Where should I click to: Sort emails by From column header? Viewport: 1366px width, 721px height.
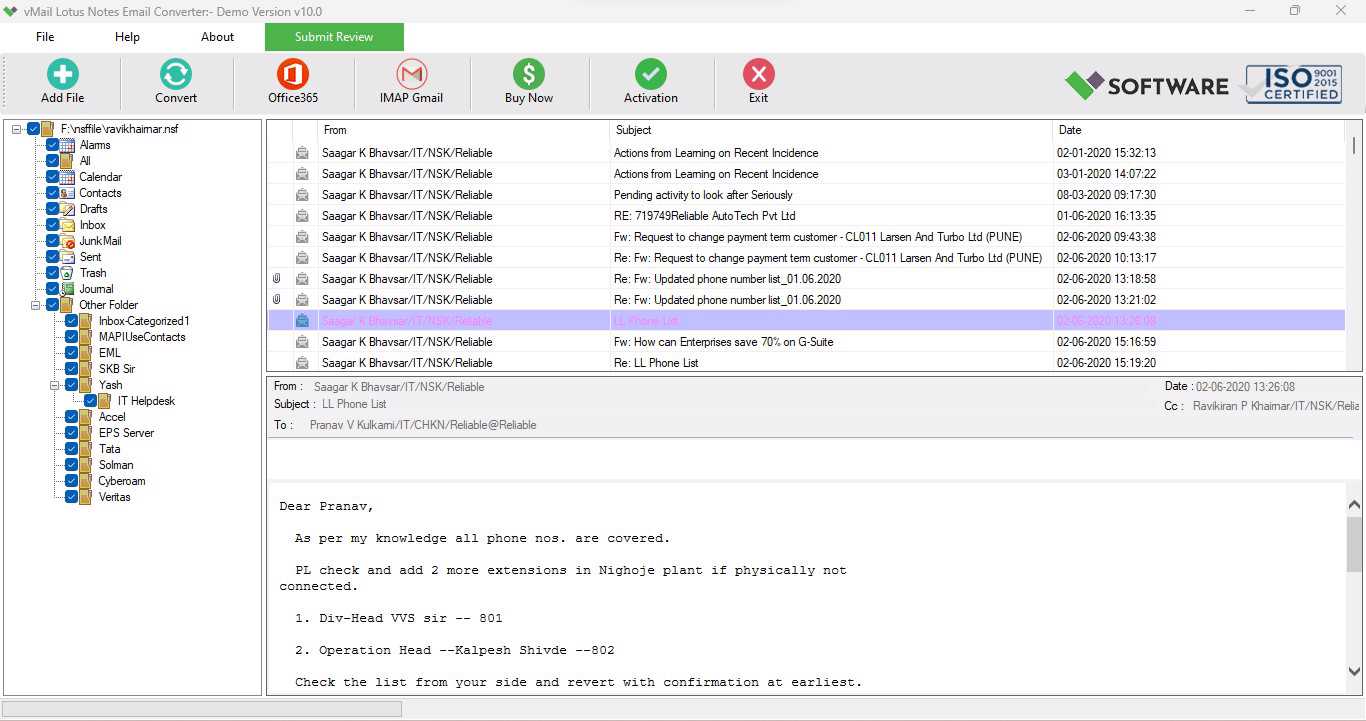463,130
